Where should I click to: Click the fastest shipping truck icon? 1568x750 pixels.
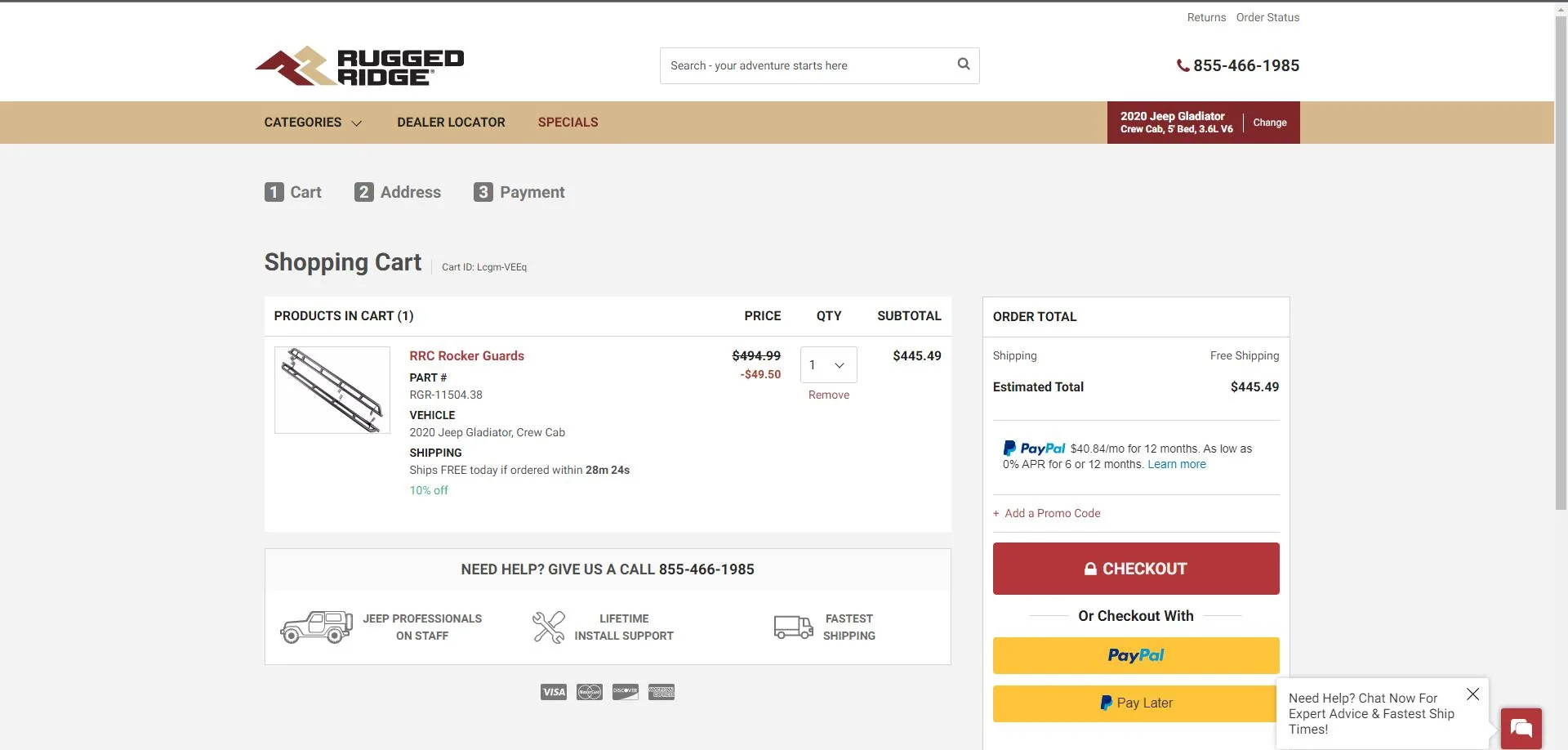point(793,627)
